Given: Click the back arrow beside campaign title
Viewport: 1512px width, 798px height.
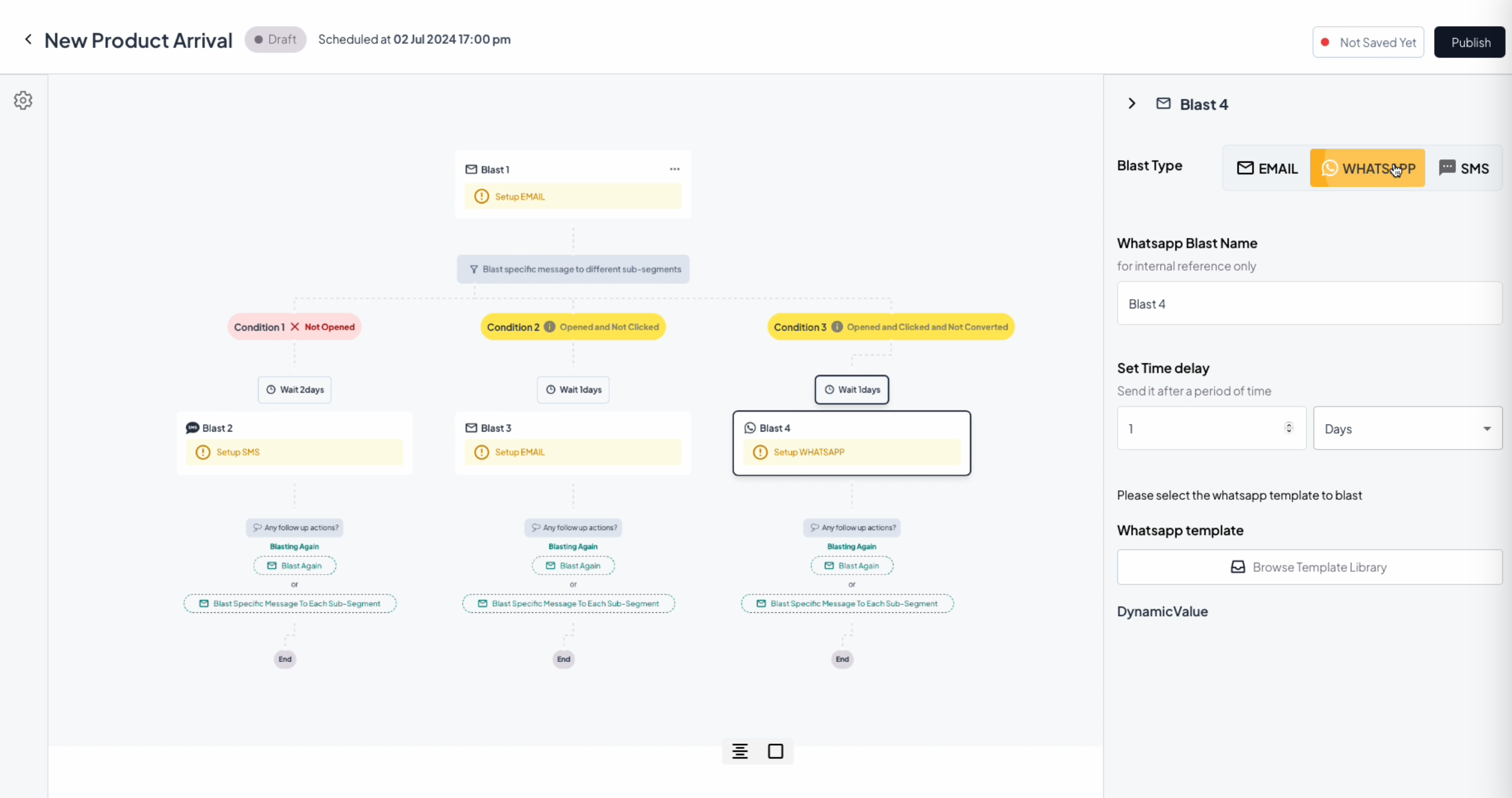Looking at the screenshot, I should click(28, 39).
